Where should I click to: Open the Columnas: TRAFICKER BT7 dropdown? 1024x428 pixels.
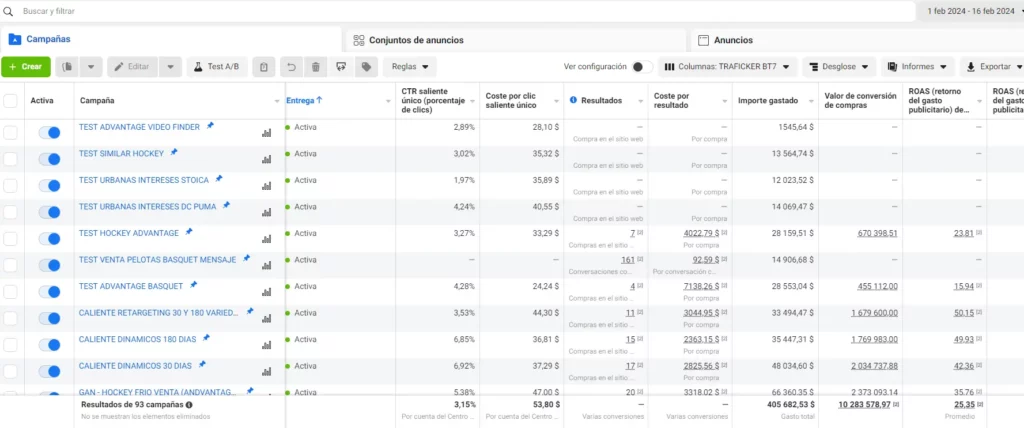pos(729,67)
